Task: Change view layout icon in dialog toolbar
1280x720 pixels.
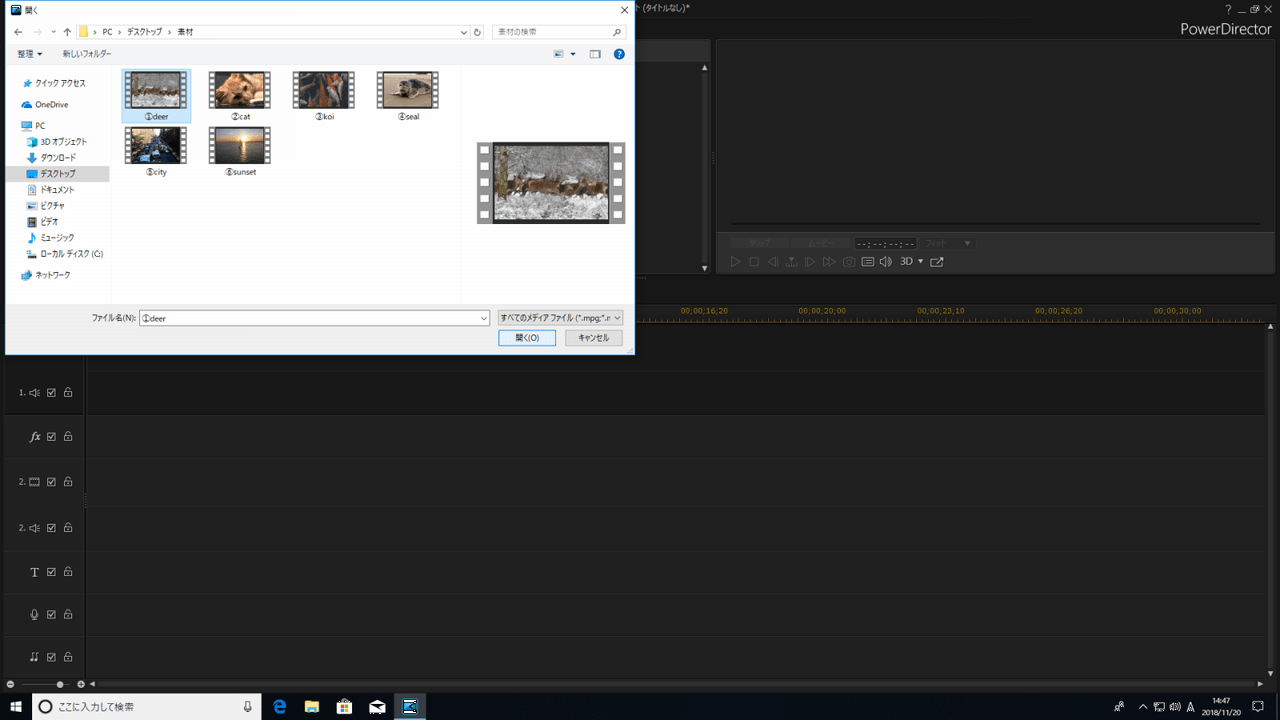Action: tap(559, 54)
